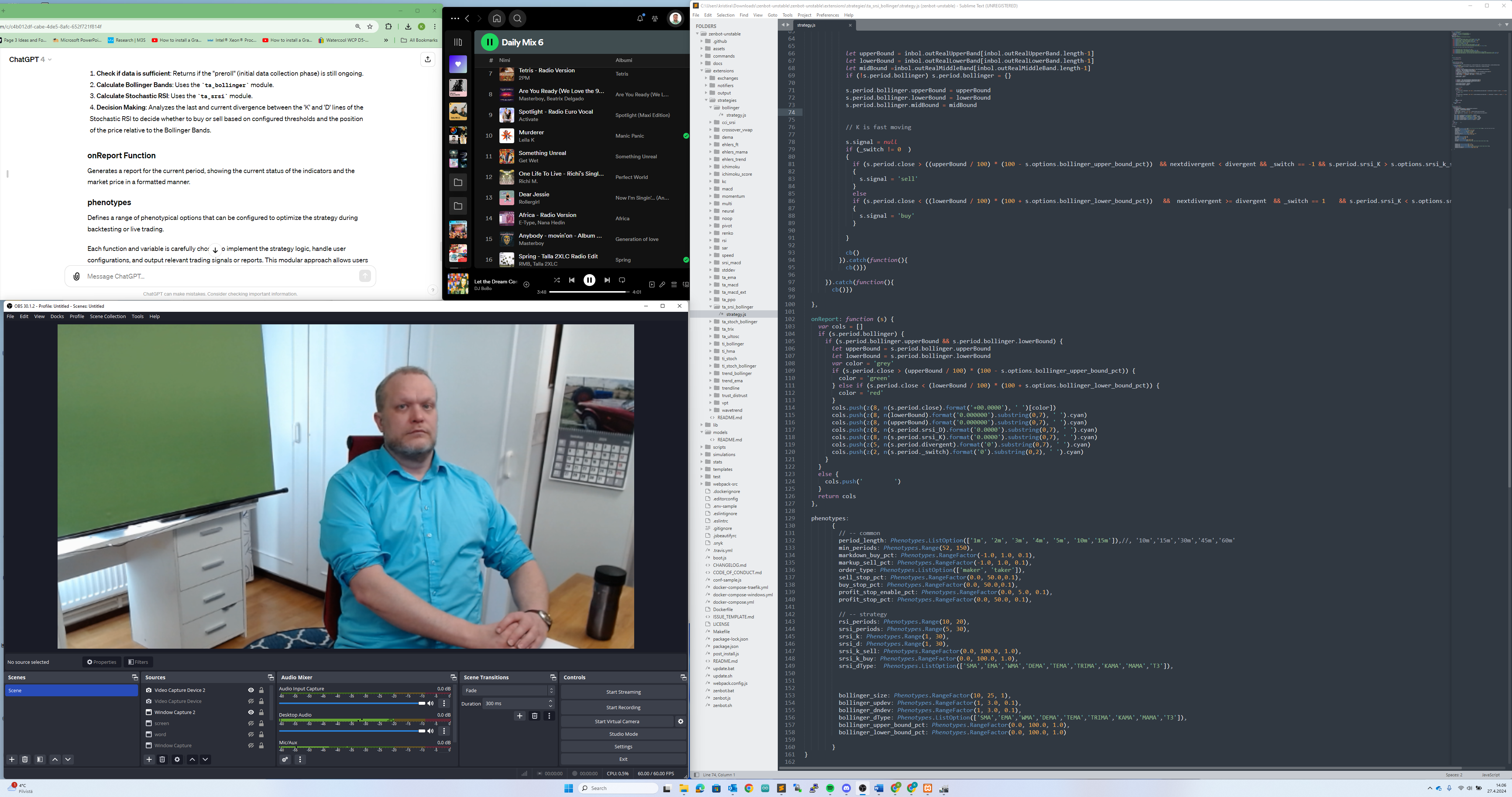Show the hidden screen source
The height and width of the screenshot is (797, 1512).
[x=251, y=723]
